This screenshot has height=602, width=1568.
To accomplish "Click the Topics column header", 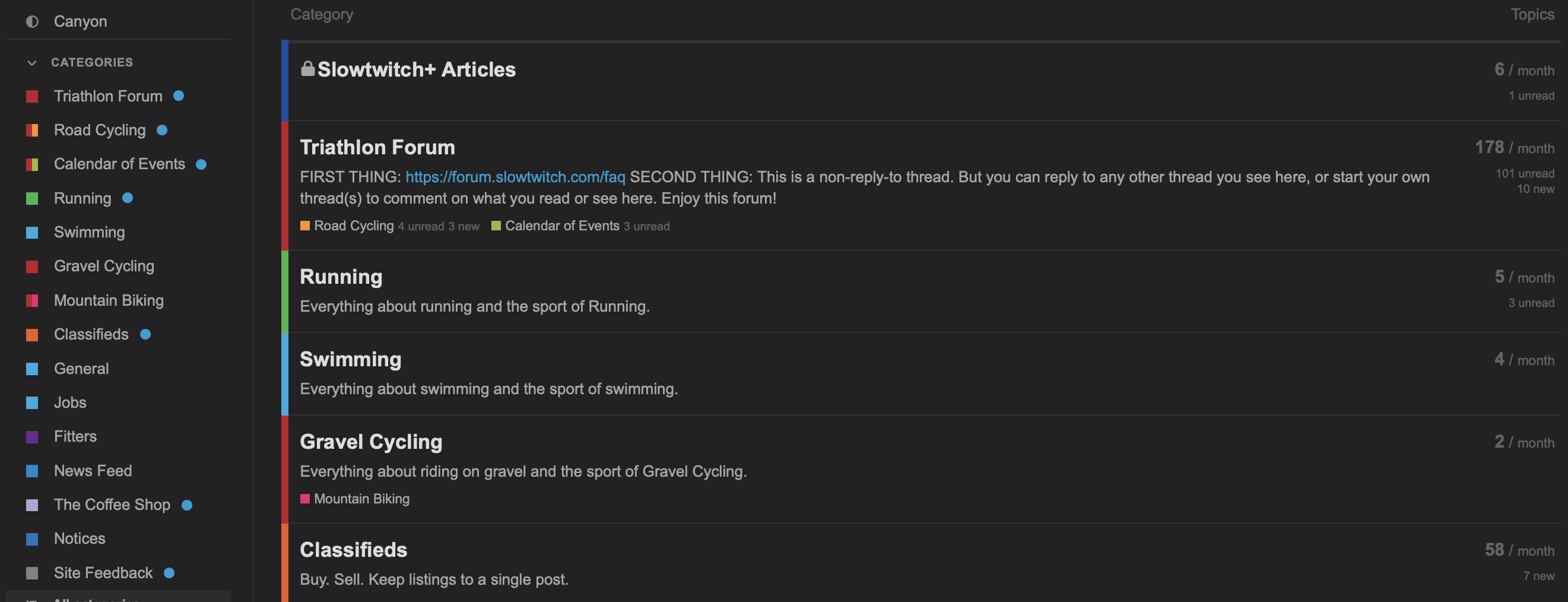I will pyautogui.click(x=1532, y=14).
